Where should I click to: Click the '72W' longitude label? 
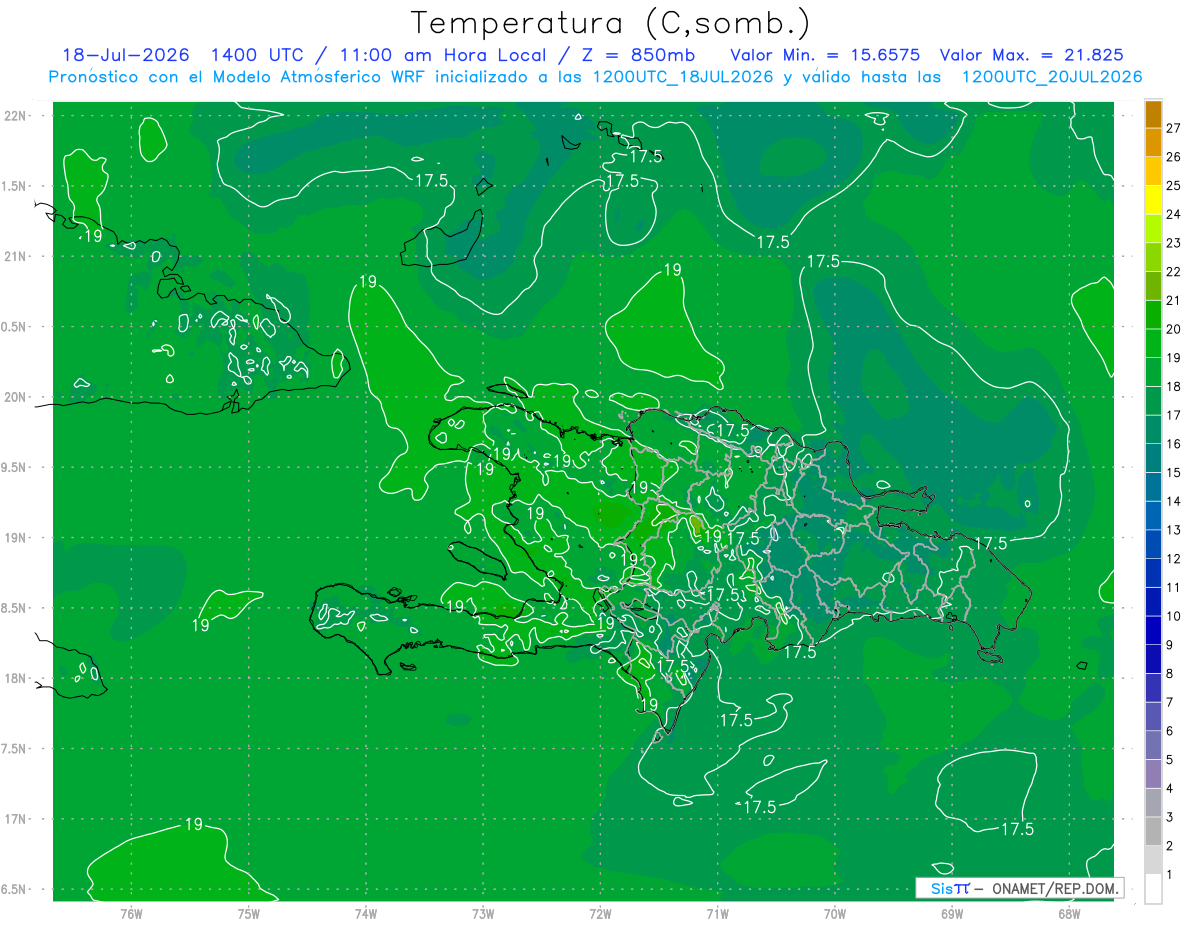click(600, 913)
